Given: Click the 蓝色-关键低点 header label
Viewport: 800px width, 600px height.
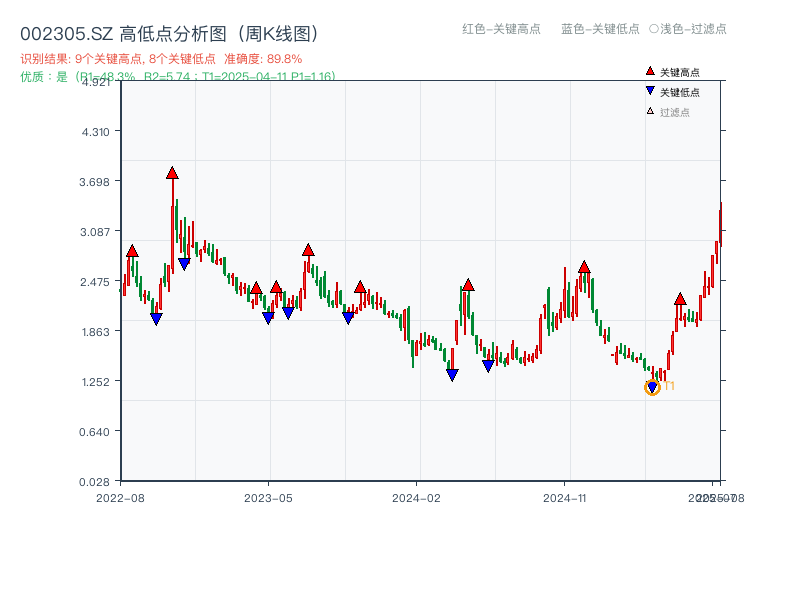Looking at the screenshot, I should (600, 29).
